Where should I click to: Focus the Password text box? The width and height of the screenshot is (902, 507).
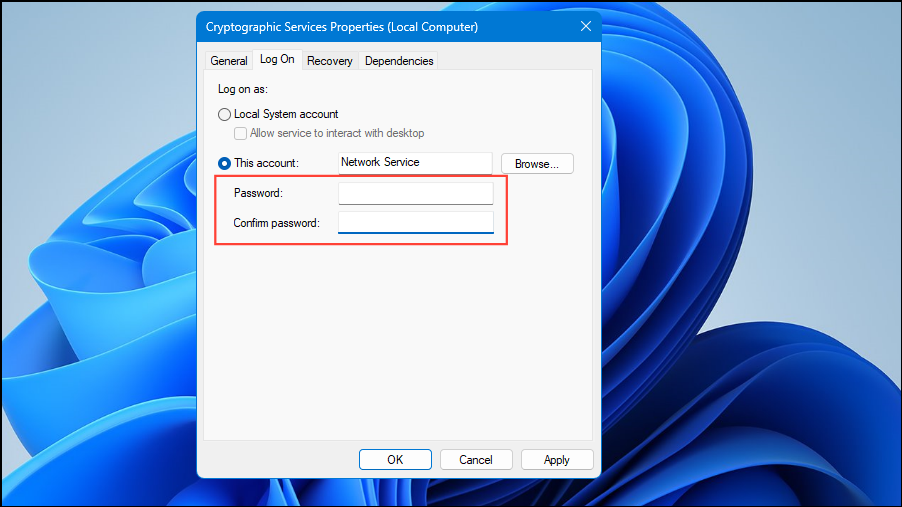click(x=415, y=193)
